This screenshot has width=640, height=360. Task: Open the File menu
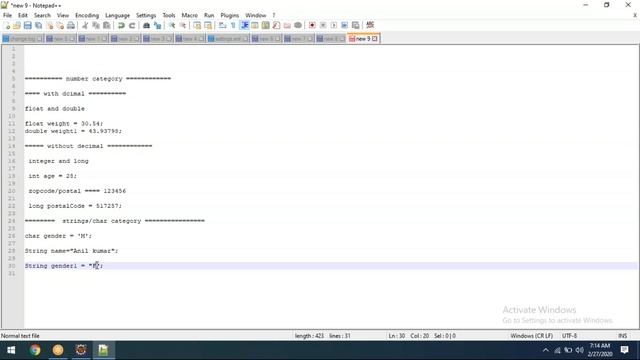pos(7,15)
